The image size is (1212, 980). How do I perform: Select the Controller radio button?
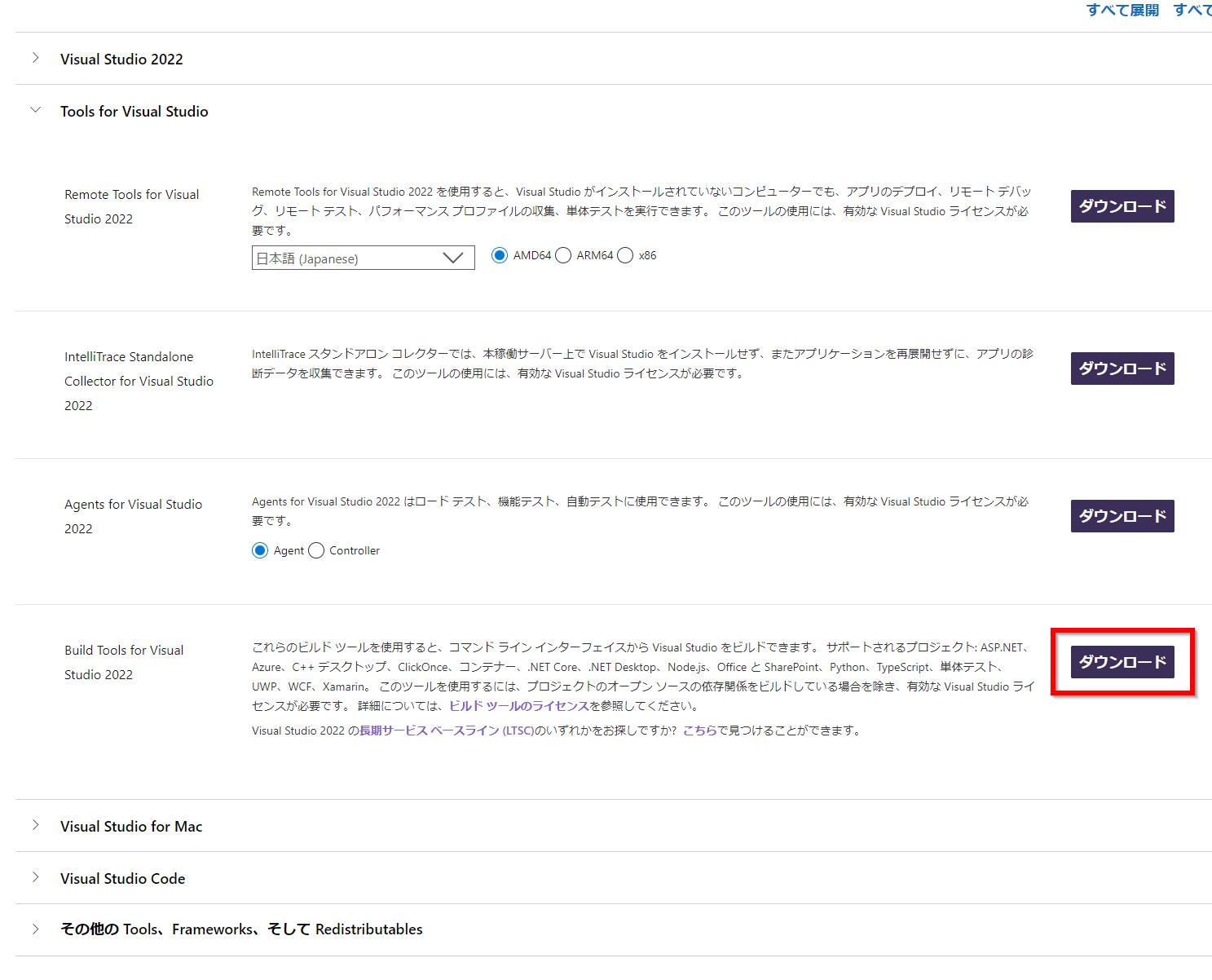click(316, 550)
